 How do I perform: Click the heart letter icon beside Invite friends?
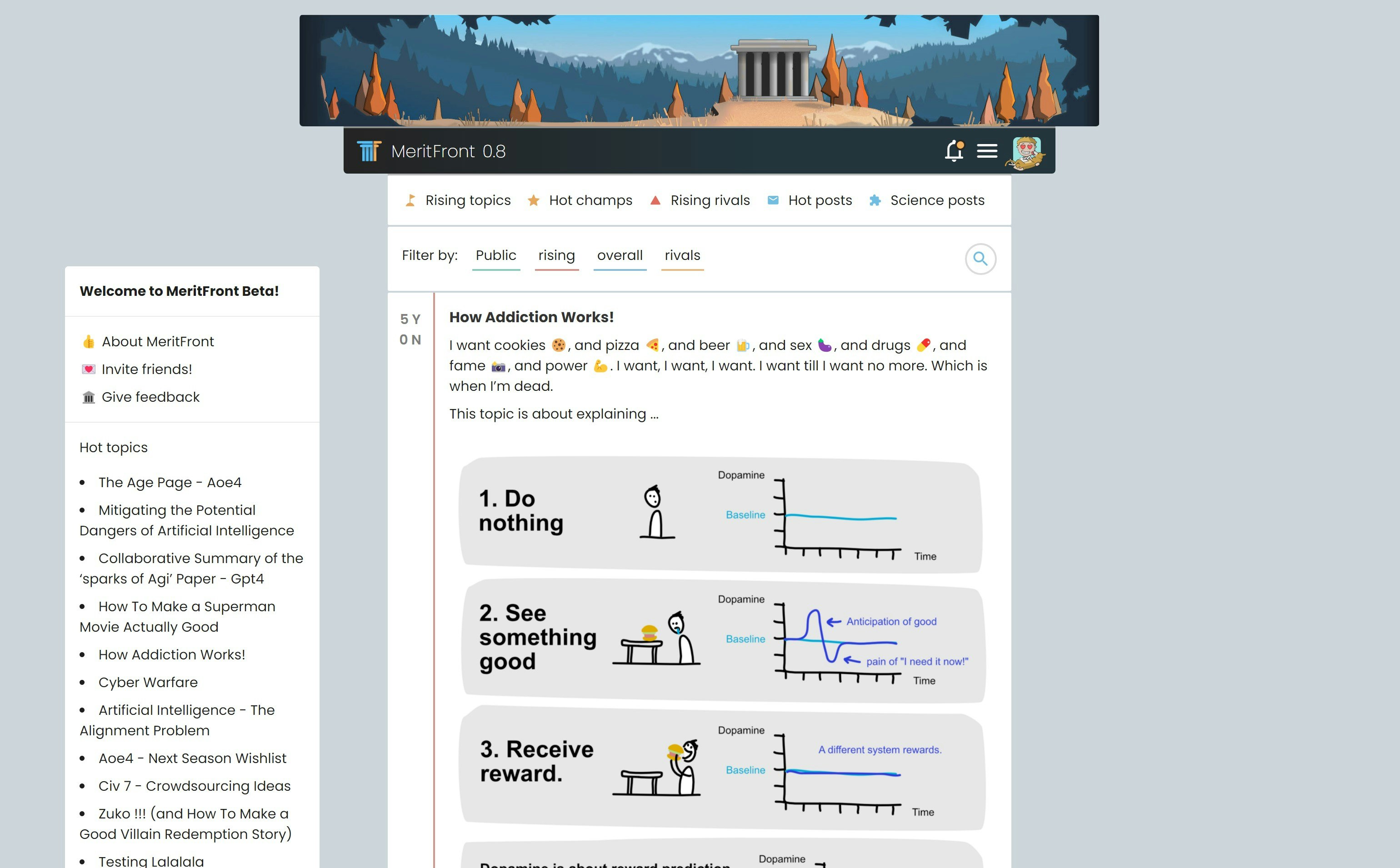[x=88, y=369]
